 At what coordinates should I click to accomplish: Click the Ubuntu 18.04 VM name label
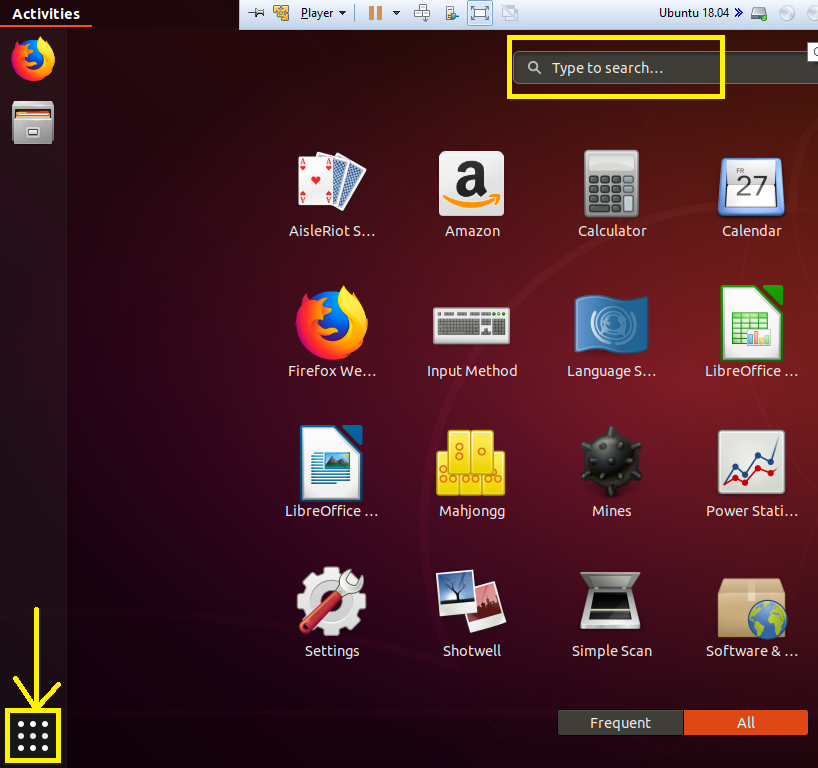click(x=693, y=13)
